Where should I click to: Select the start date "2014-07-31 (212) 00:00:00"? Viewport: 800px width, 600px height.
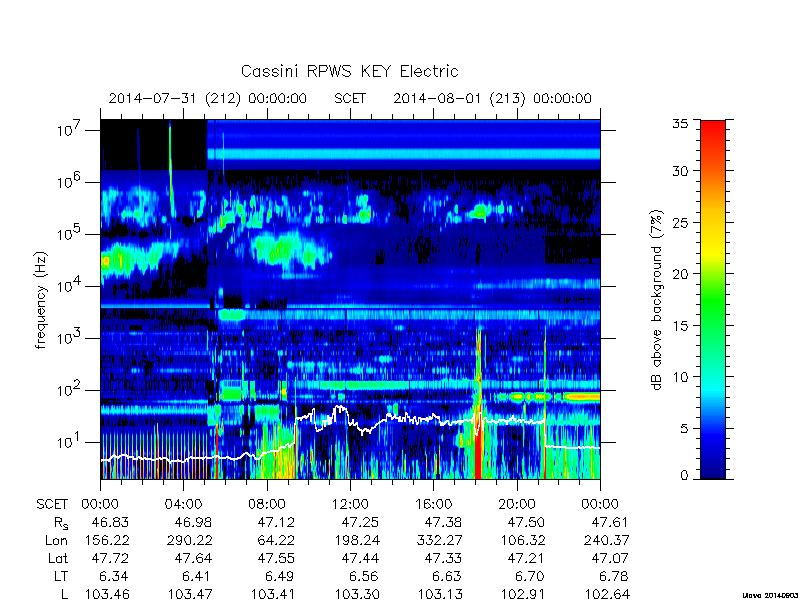[207, 98]
